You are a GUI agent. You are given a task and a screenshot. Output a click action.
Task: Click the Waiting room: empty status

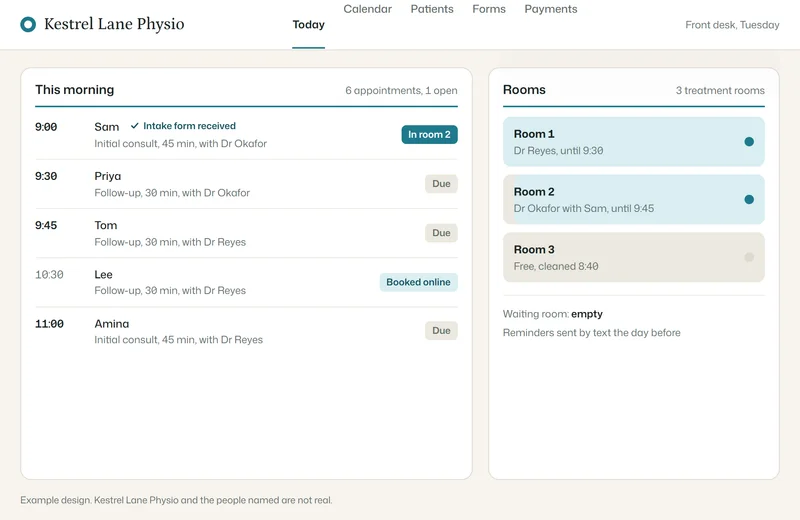(x=553, y=314)
